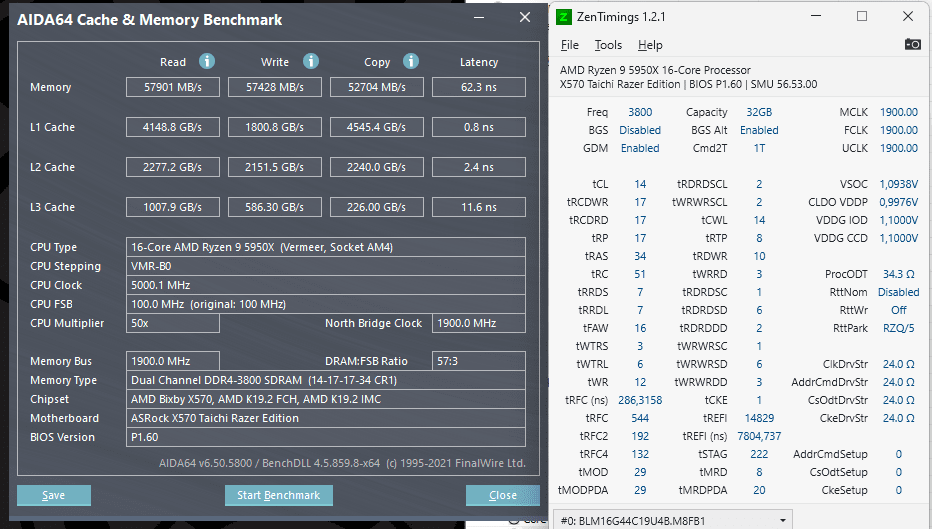The width and height of the screenshot is (932, 529).
Task: Click North Bridge Clock value 1900.0 MHz
Action: click(x=478, y=323)
